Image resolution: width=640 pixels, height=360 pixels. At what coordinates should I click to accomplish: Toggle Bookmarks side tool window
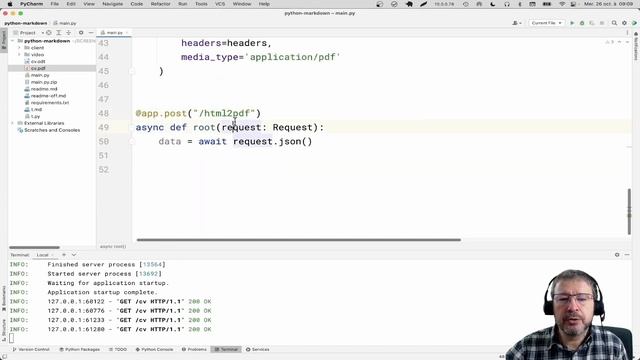4,298
